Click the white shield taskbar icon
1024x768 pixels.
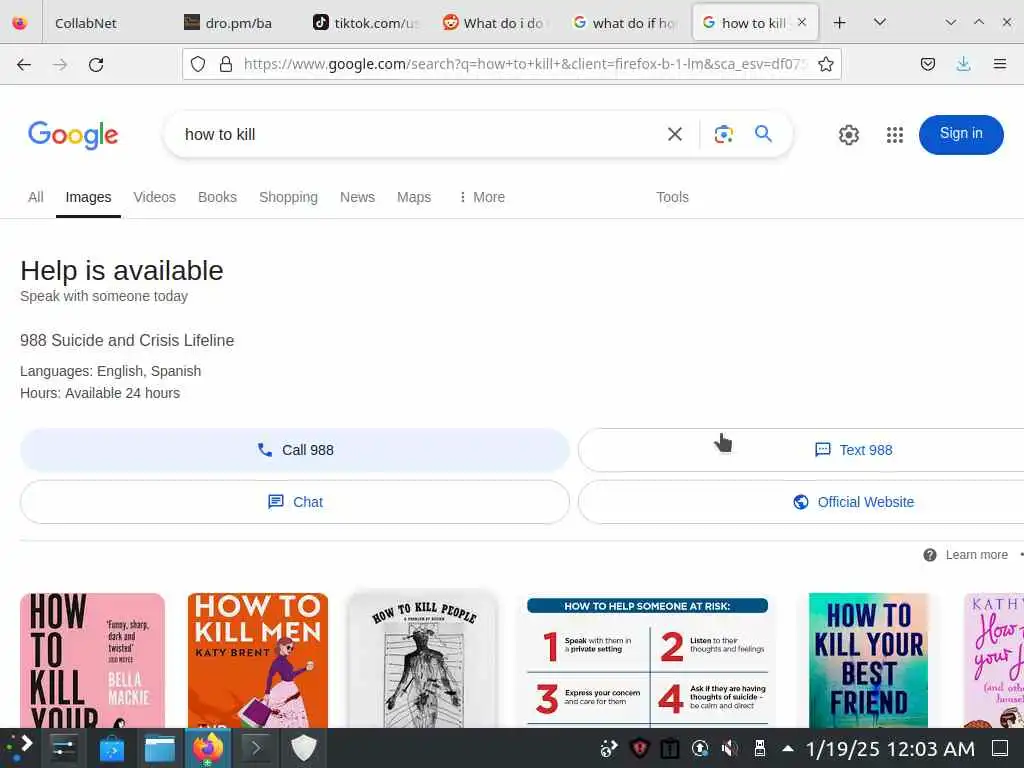pos(304,748)
